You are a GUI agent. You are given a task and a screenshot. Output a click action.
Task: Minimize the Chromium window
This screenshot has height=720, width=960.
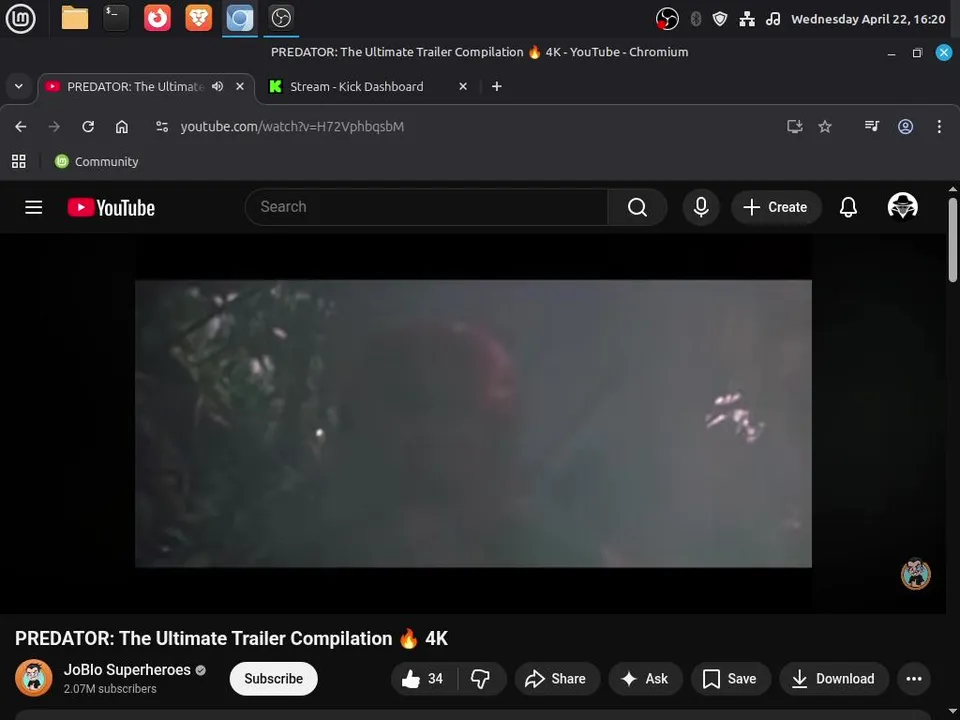(x=891, y=53)
